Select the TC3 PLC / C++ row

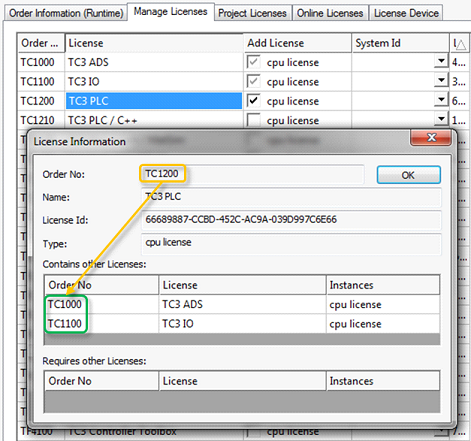point(154,120)
